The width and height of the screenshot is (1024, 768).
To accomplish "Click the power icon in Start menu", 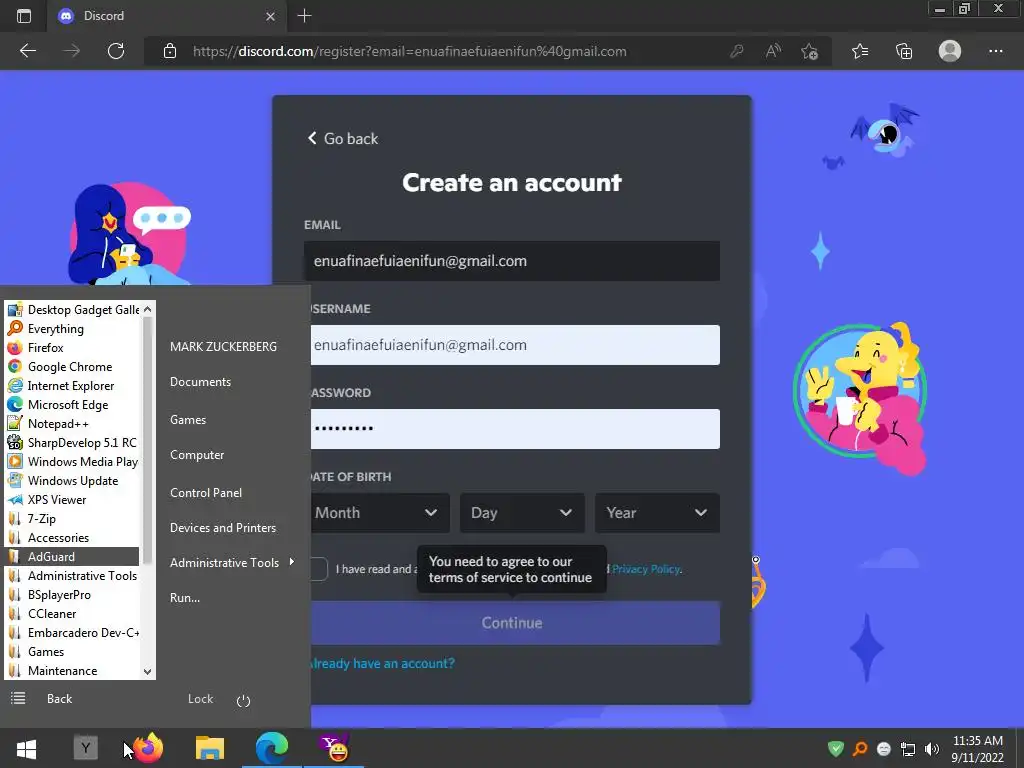I will point(244,701).
